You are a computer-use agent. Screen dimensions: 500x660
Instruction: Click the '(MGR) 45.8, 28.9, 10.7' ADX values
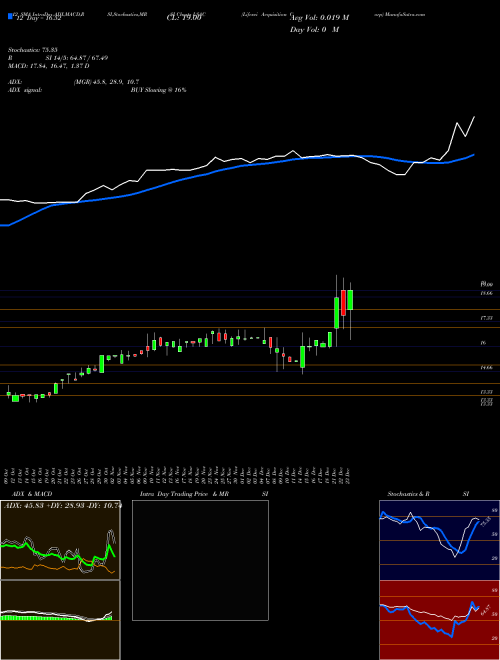[x=106, y=82]
